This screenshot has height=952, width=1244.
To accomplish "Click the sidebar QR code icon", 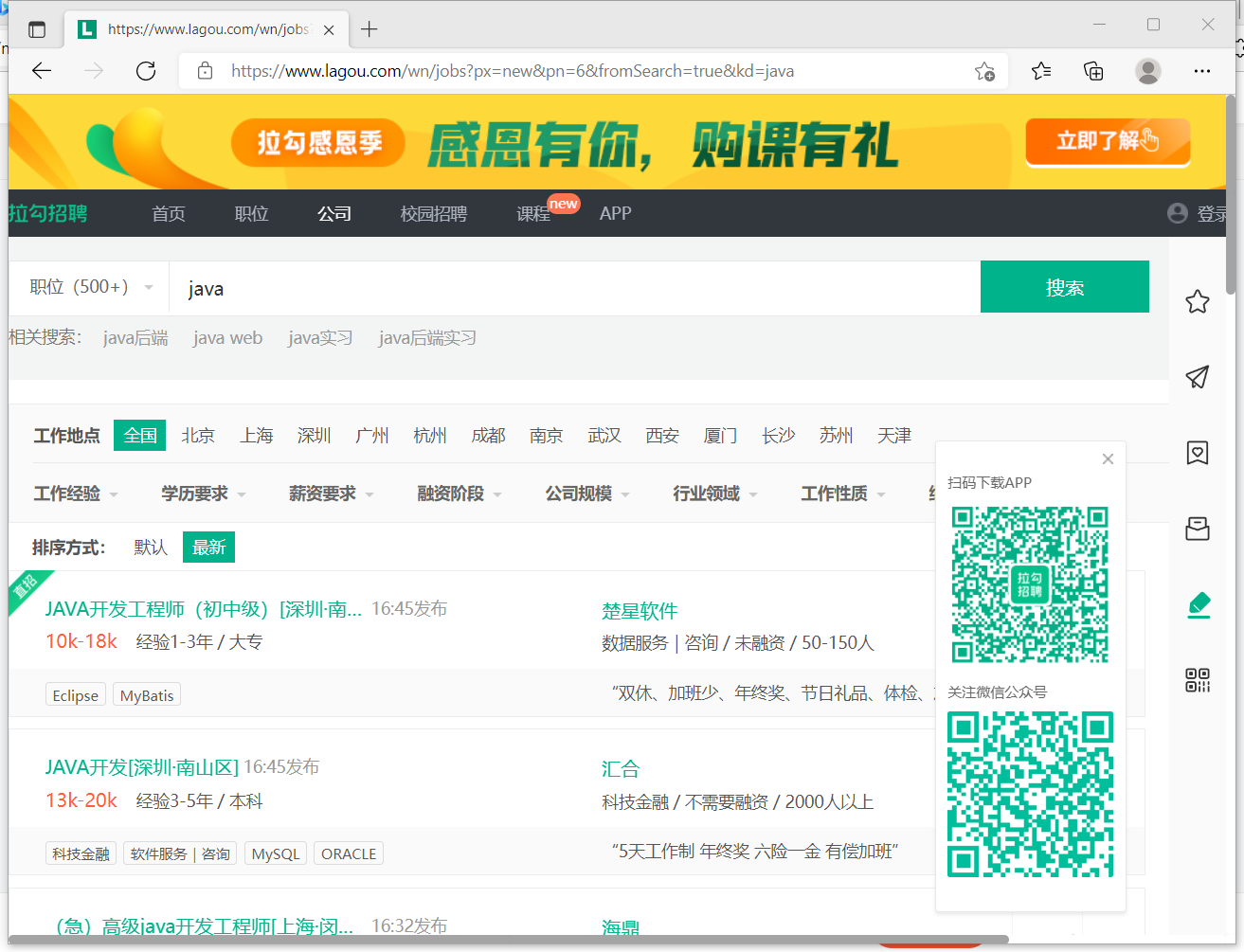I will click(1198, 680).
